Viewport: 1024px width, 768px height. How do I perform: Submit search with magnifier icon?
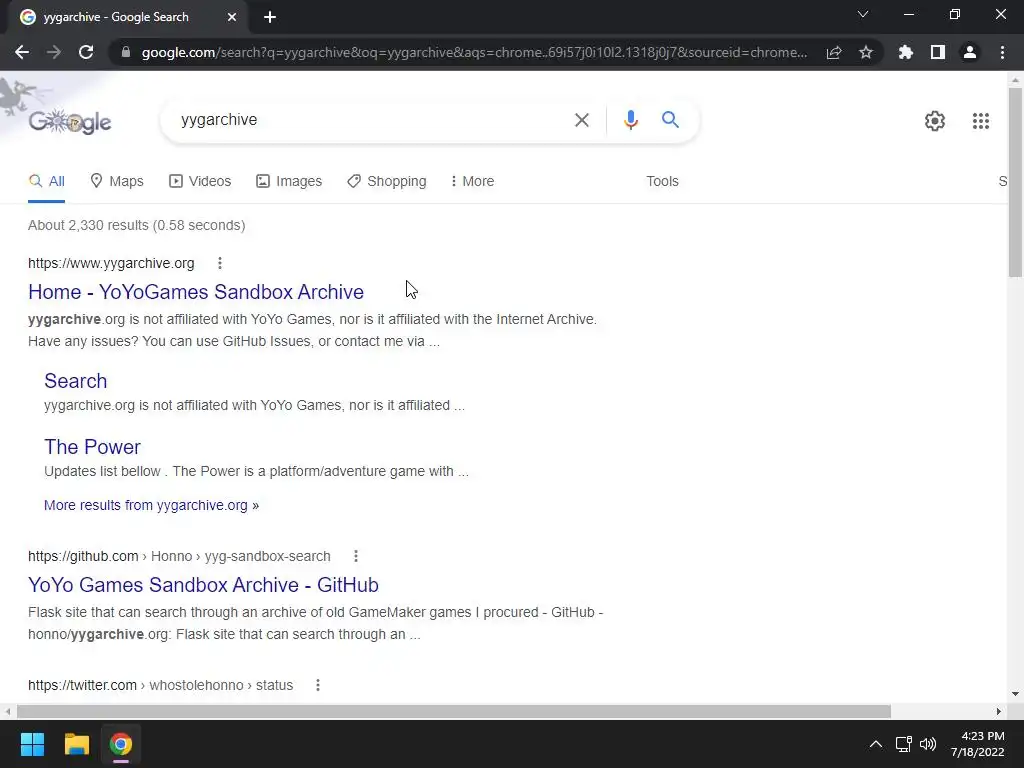click(x=670, y=120)
